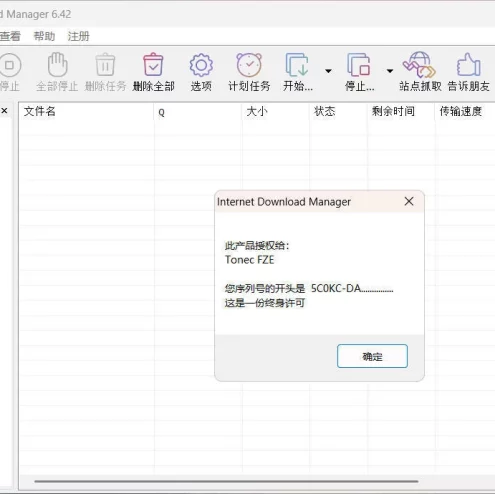Open the 查看 (View) menu
Image resolution: width=495 pixels, height=494 pixels.
(10, 36)
